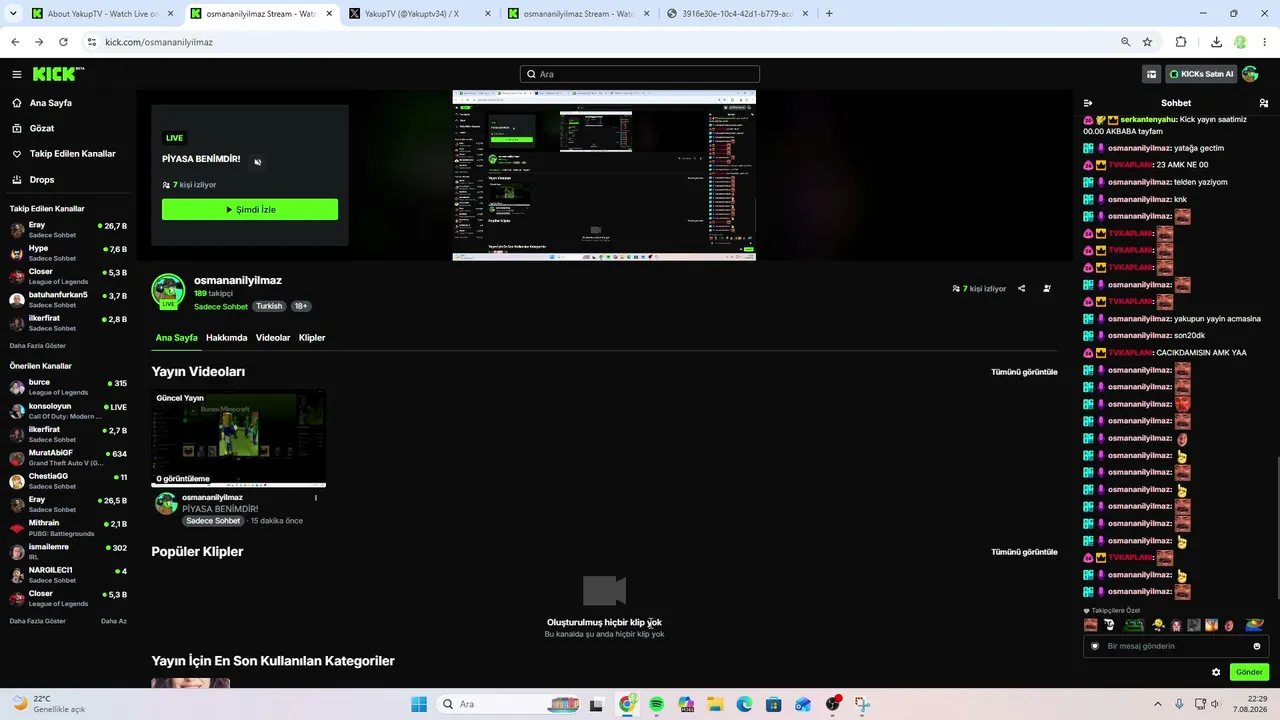Click the follow user icon near share

(1047, 289)
